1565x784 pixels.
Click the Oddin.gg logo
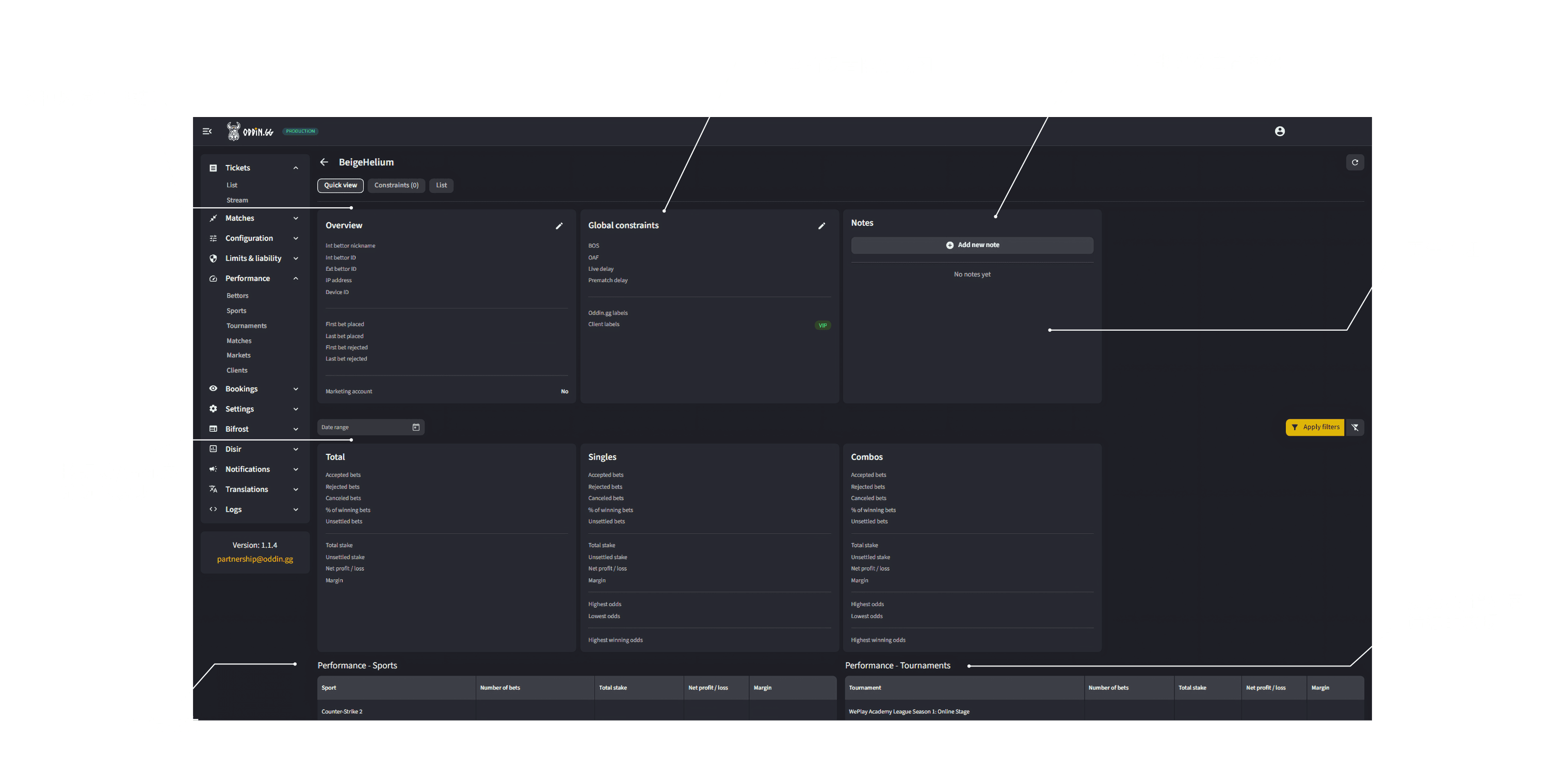tap(250, 131)
